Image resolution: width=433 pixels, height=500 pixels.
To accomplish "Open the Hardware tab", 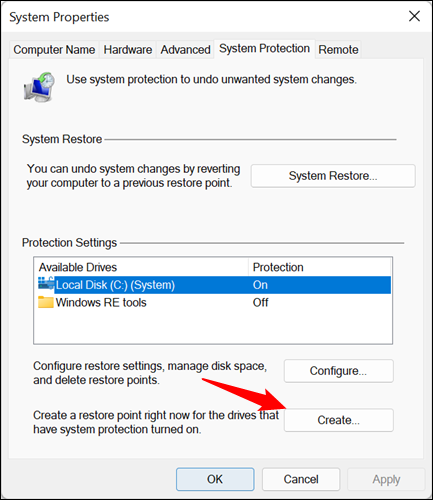I will point(128,50).
